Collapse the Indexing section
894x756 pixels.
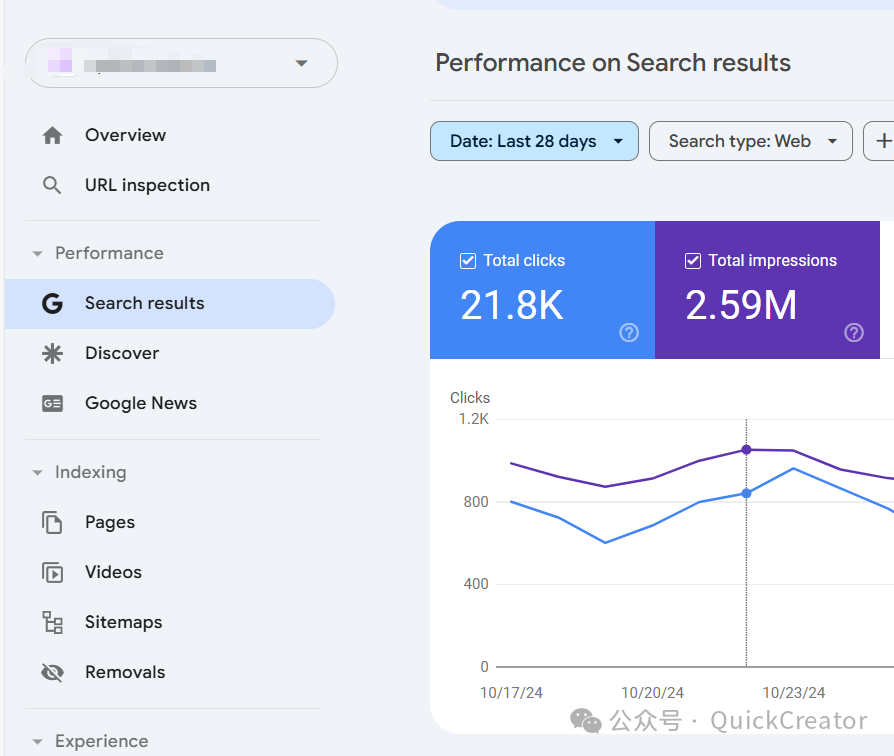pyautogui.click(x=38, y=473)
